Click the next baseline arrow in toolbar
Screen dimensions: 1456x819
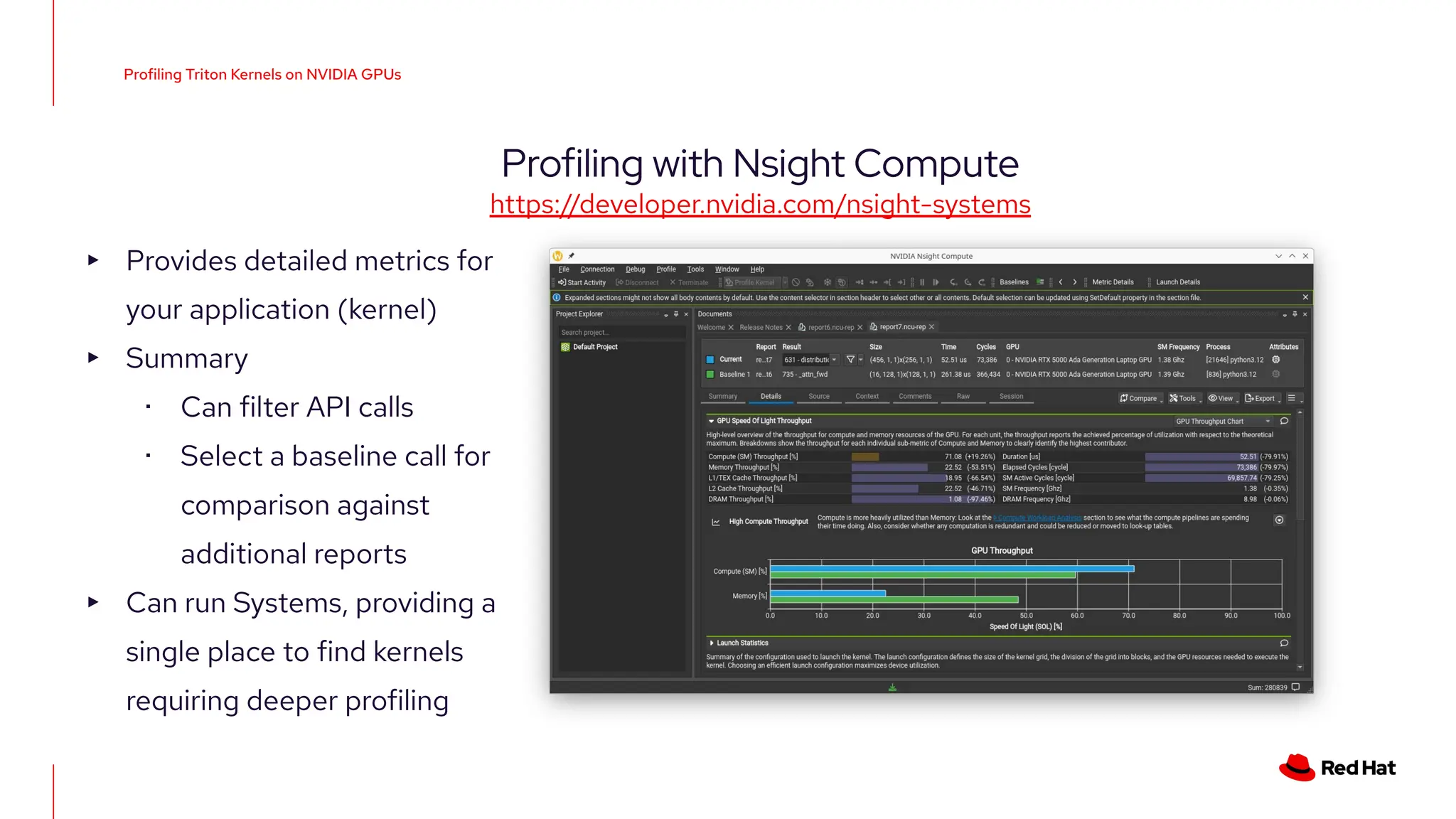pyautogui.click(x=1075, y=282)
